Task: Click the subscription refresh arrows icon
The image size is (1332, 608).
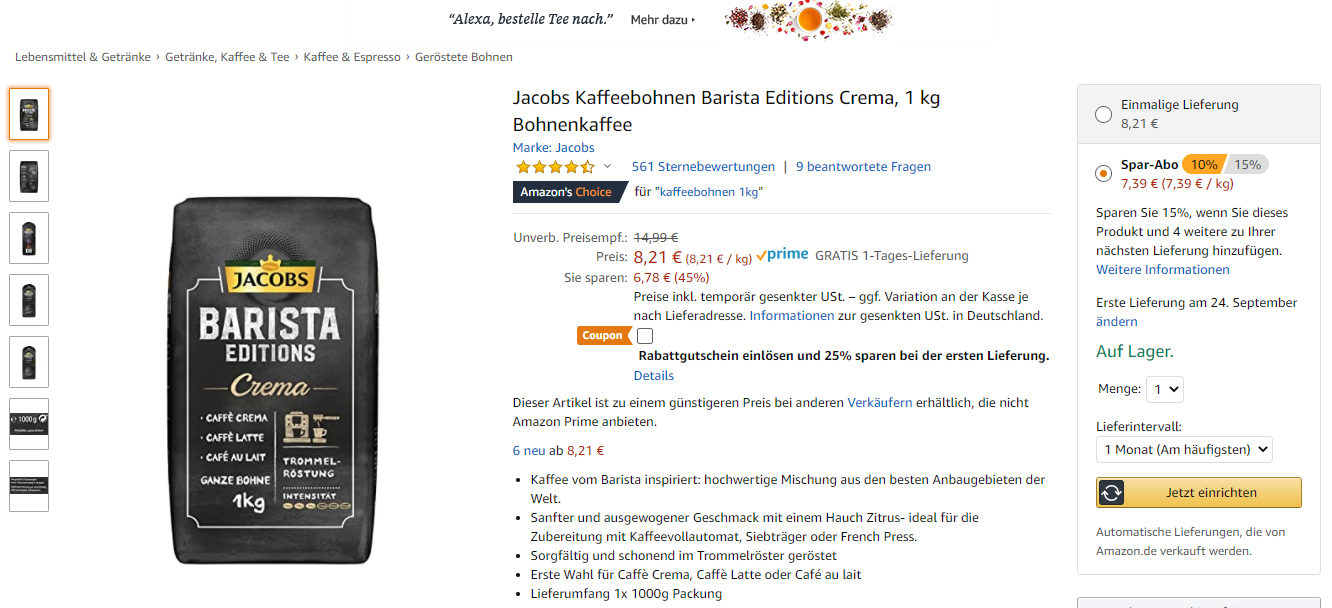Action: [1111, 493]
